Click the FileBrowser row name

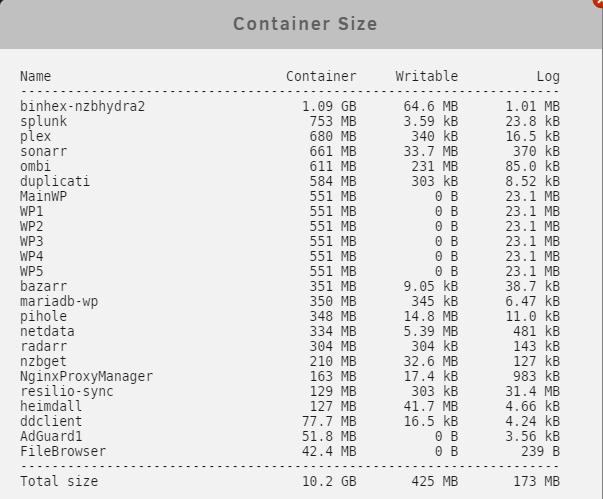(63, 451)
